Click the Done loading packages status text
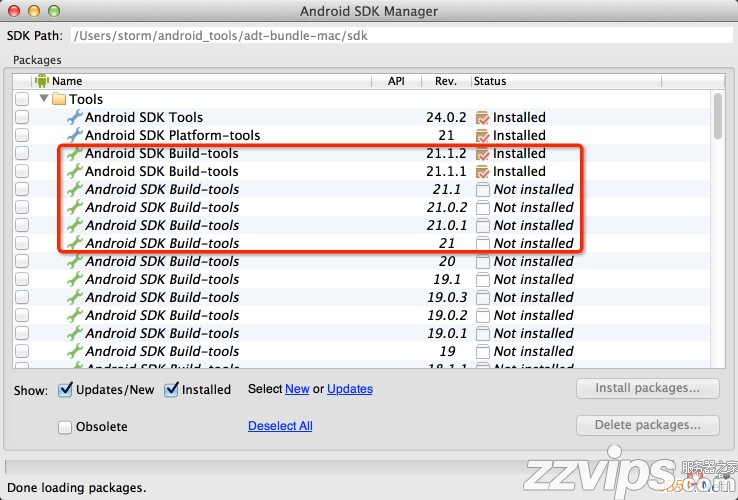The height and width of the screenshot is (500, 738). [77, 487]
